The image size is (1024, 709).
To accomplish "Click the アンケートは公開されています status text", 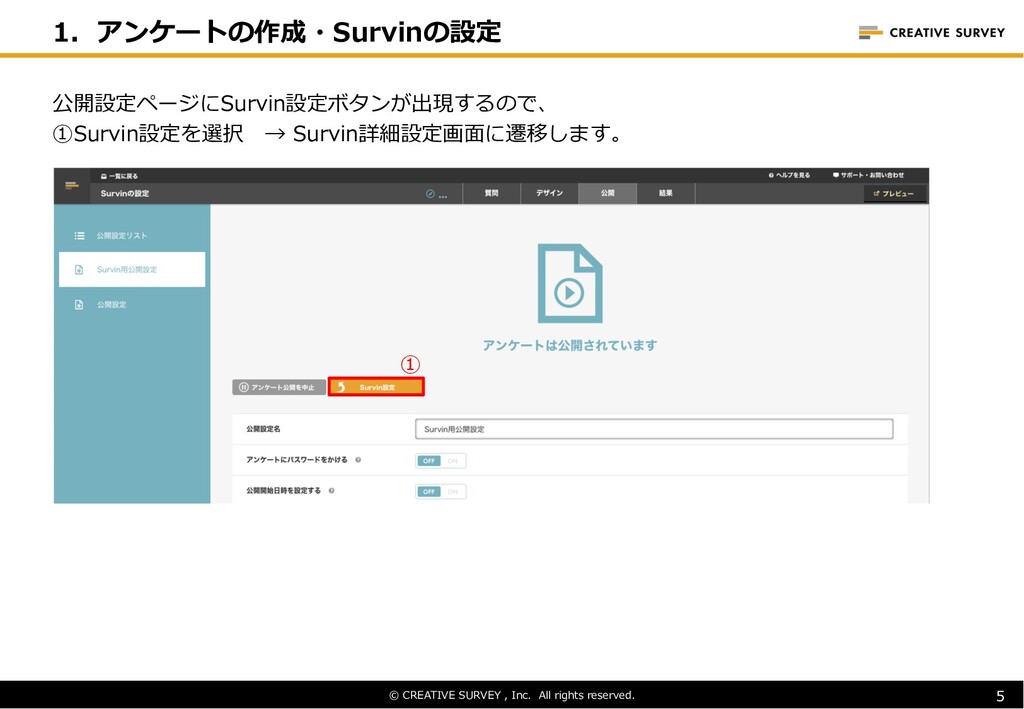I will pos(569,345).
